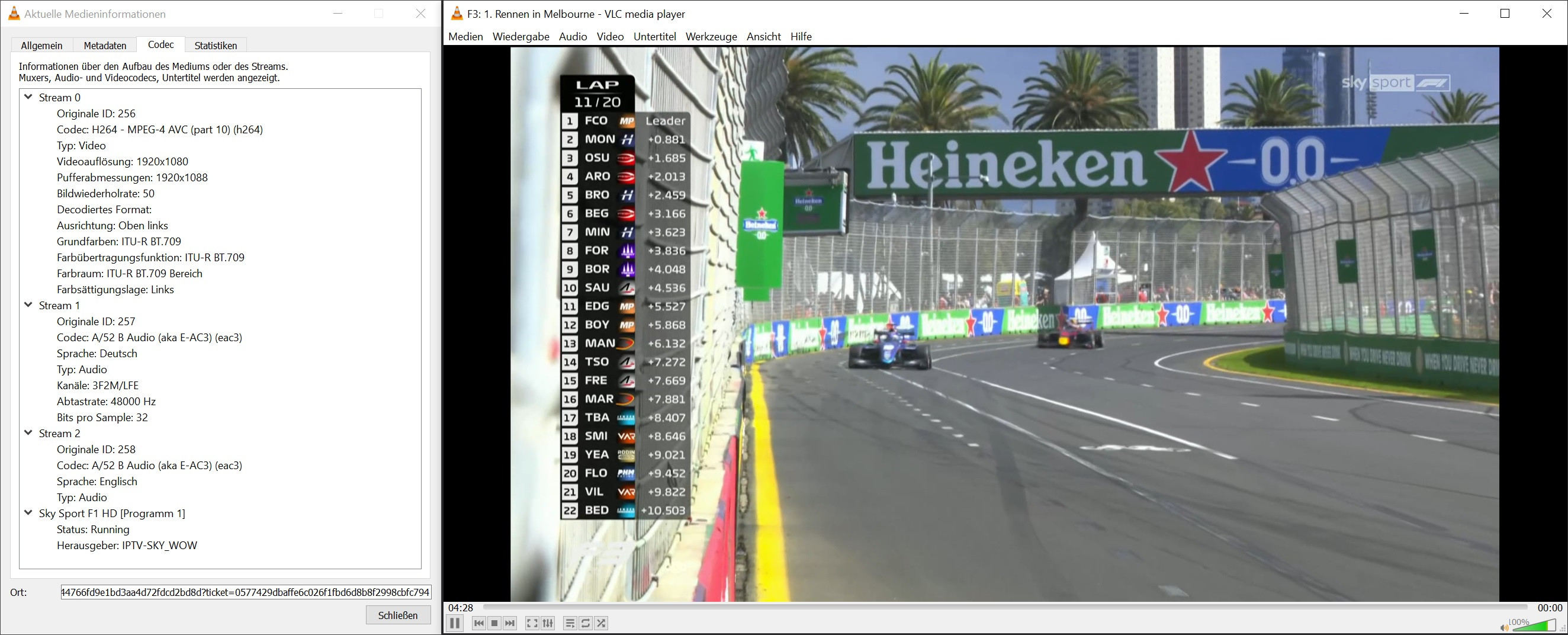Select Status: Running row

pyautogui.click(x=92, y=529)
